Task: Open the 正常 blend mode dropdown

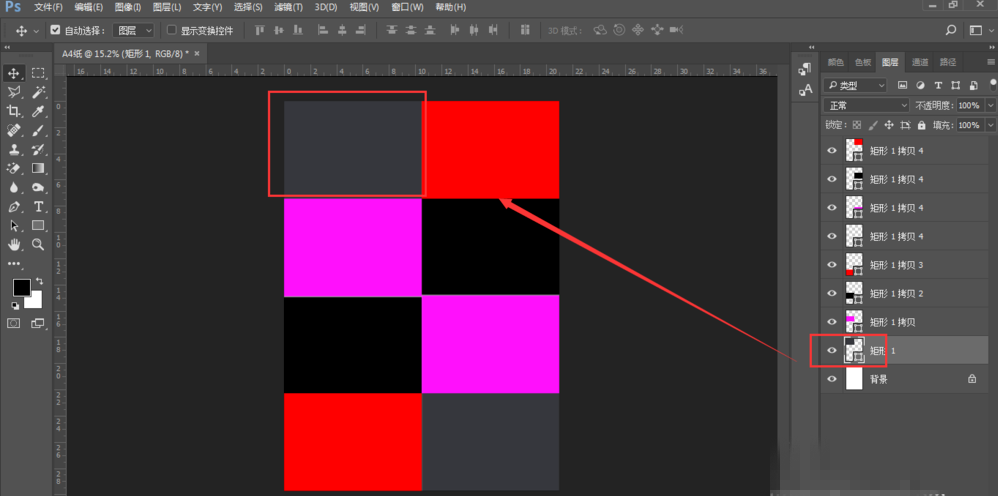Action: [866, 105]
